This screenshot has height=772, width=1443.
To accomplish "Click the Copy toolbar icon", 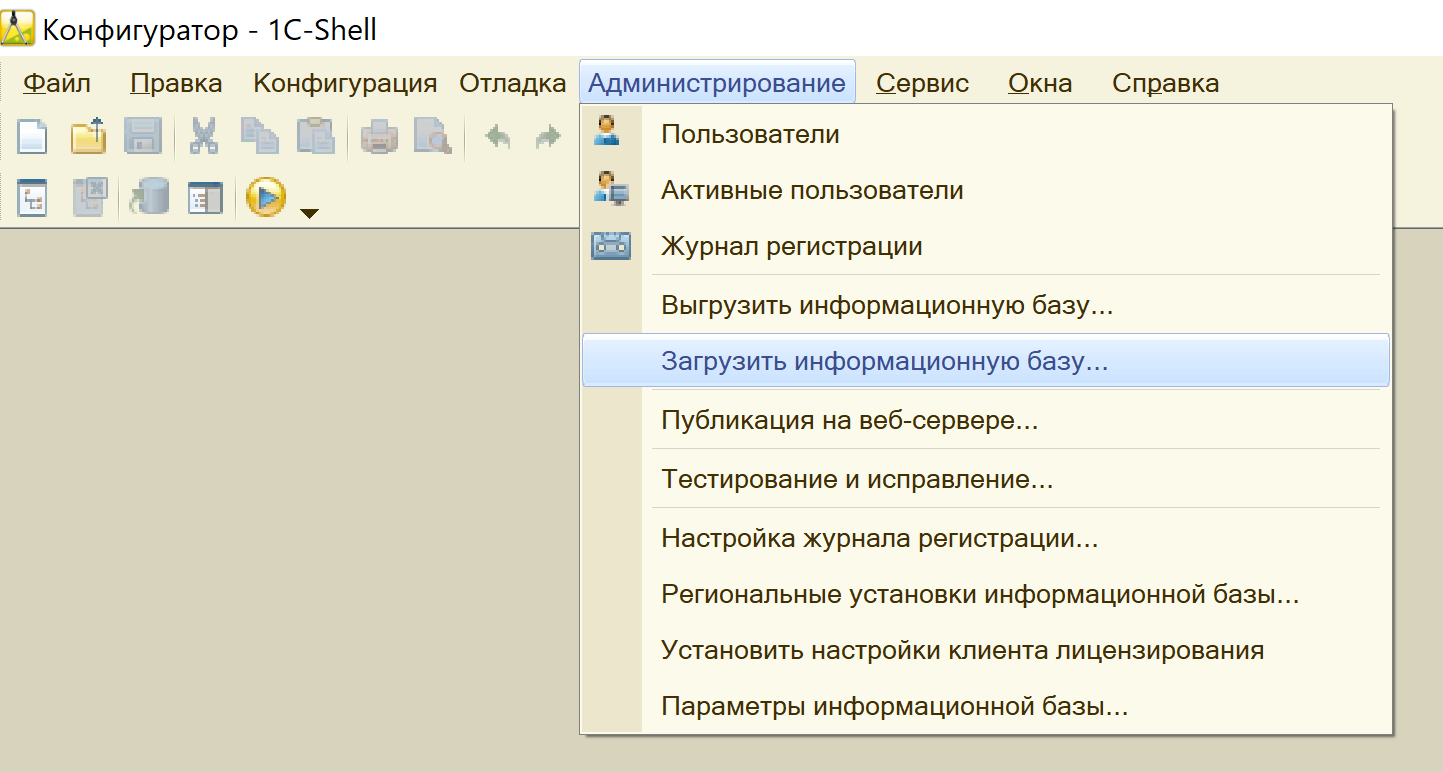I will pos(260,136).
